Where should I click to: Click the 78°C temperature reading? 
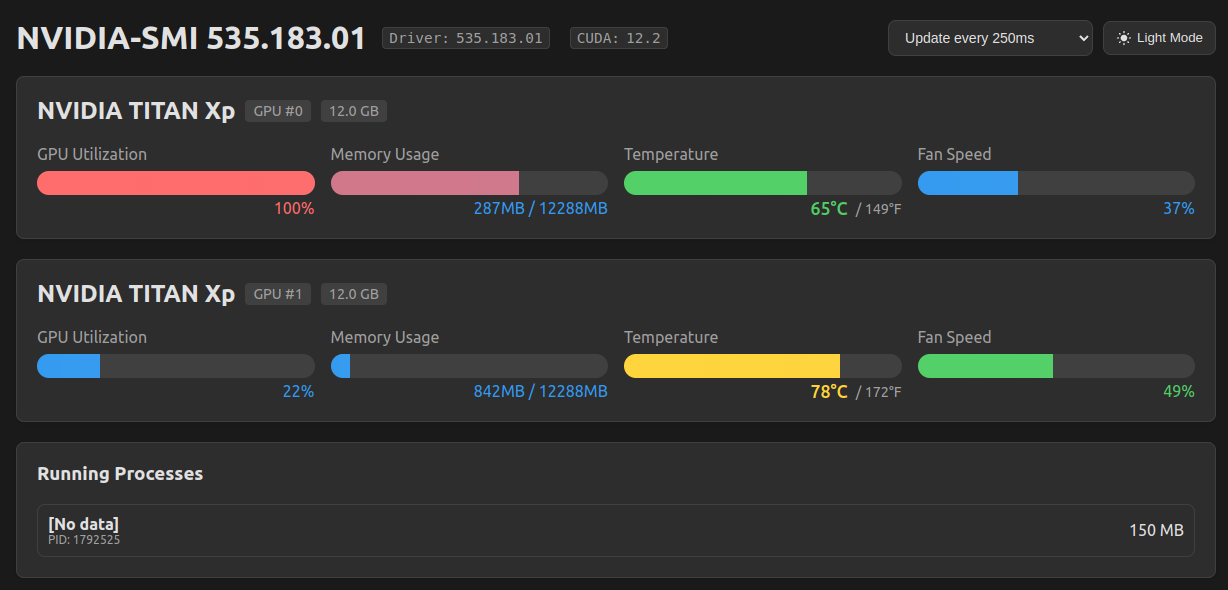[x=829, y=391]
